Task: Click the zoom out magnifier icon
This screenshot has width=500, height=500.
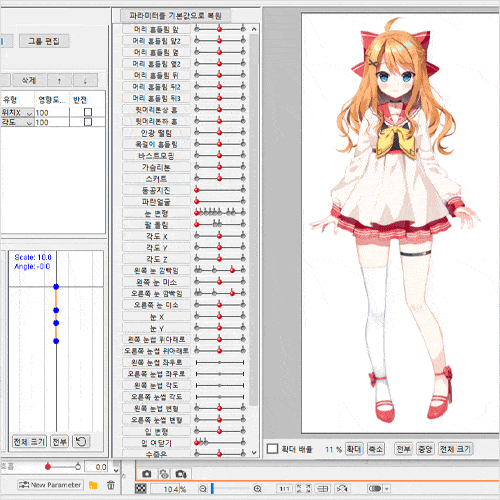Action: click(203, 489)
